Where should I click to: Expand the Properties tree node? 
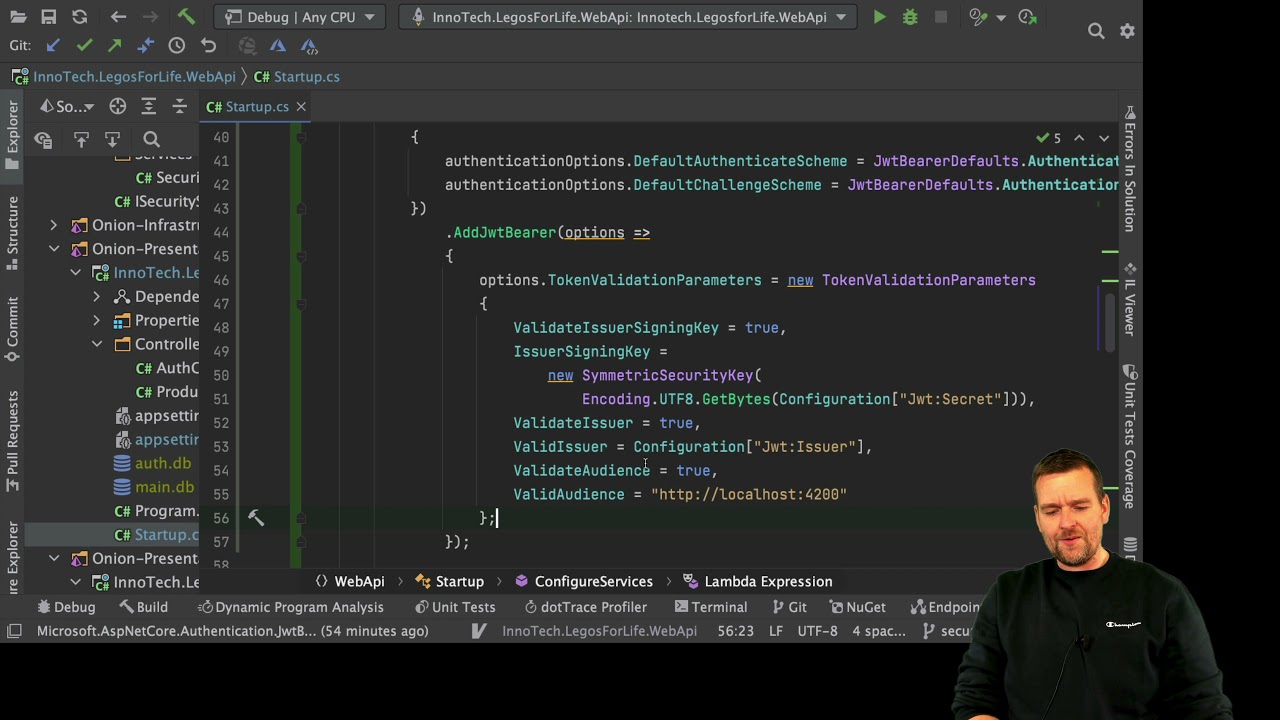click(x=96, y=321)
